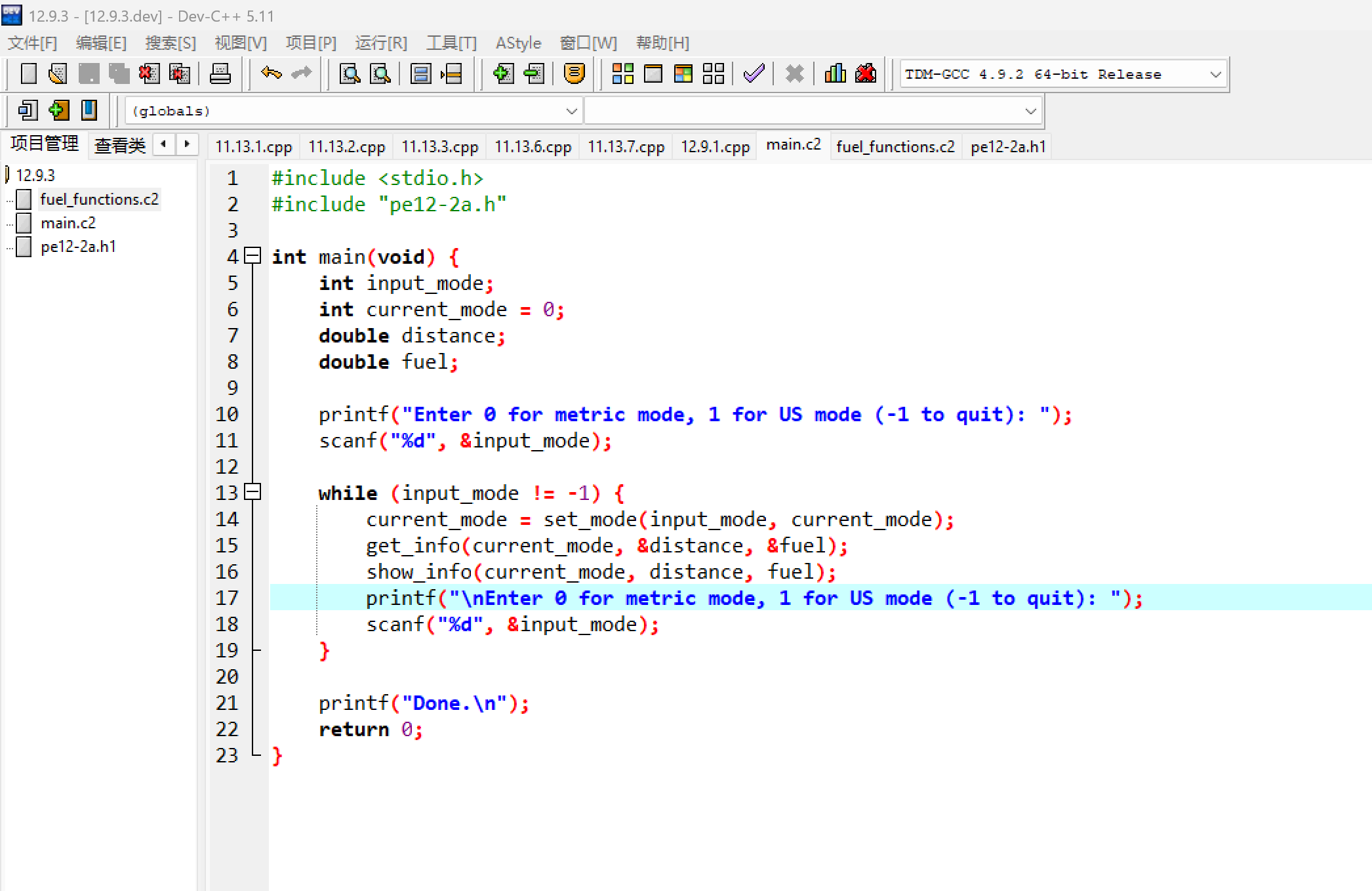Click the Undo arrow icon
The width and height of the screenshot is (1372, 891).
point(271,73)
